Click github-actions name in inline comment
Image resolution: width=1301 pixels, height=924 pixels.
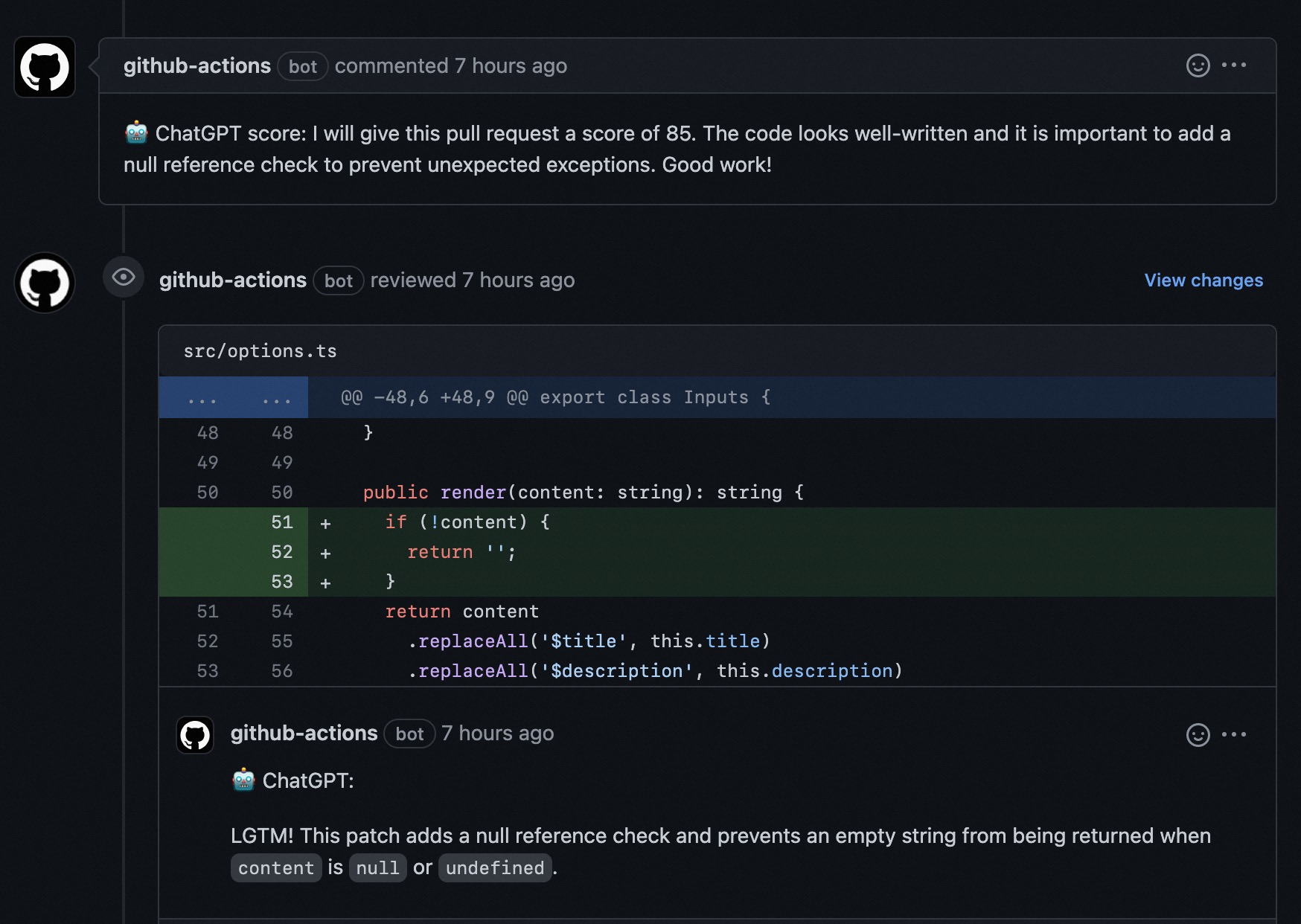pos(304,734)
